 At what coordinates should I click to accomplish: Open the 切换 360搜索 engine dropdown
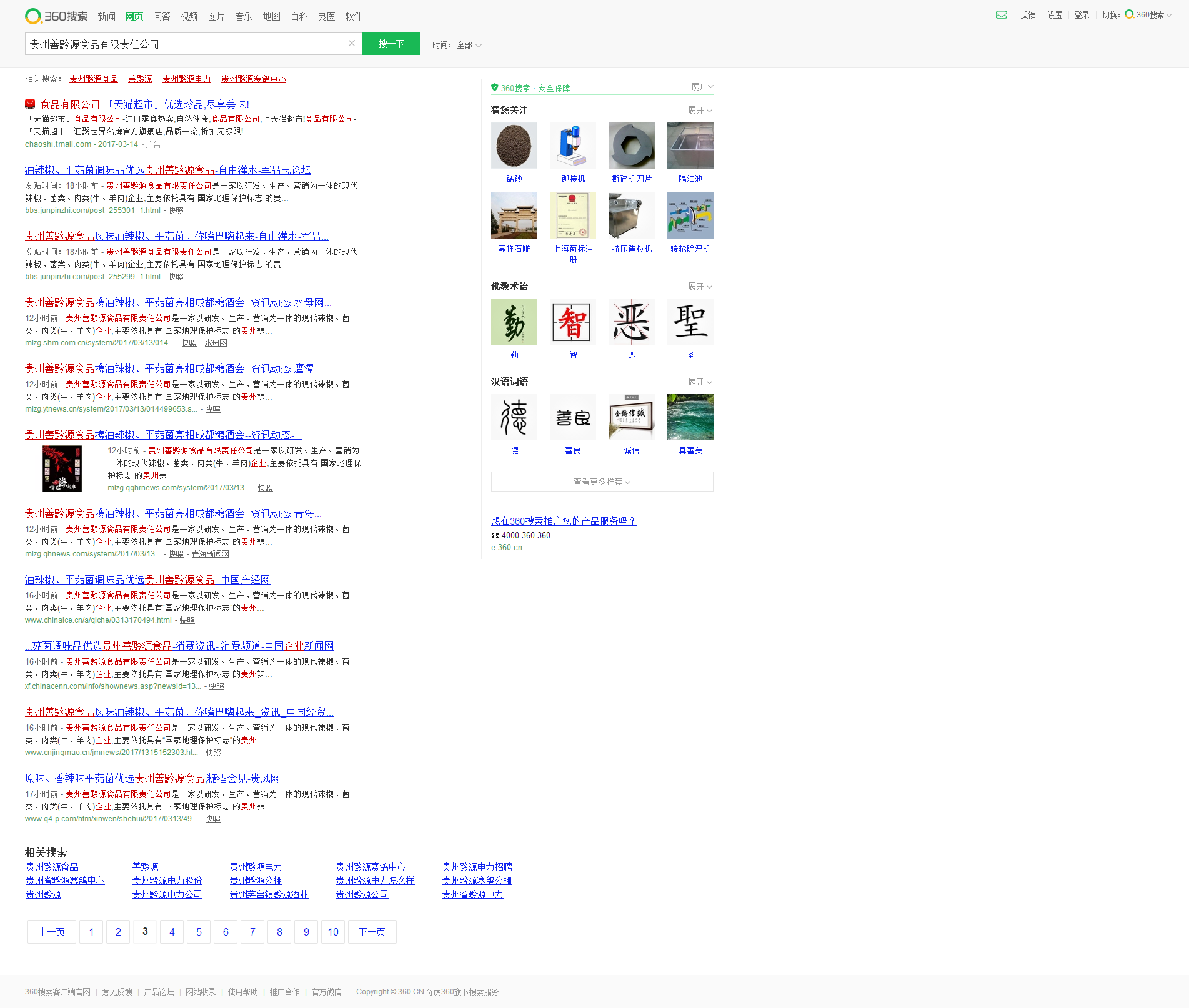(x=1148, y=15)
